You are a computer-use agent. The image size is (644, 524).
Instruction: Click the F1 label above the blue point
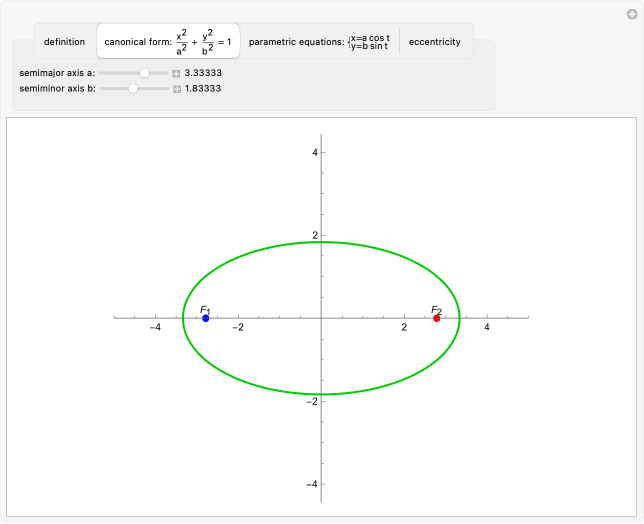pyautogui.click(x=205, y=309)
